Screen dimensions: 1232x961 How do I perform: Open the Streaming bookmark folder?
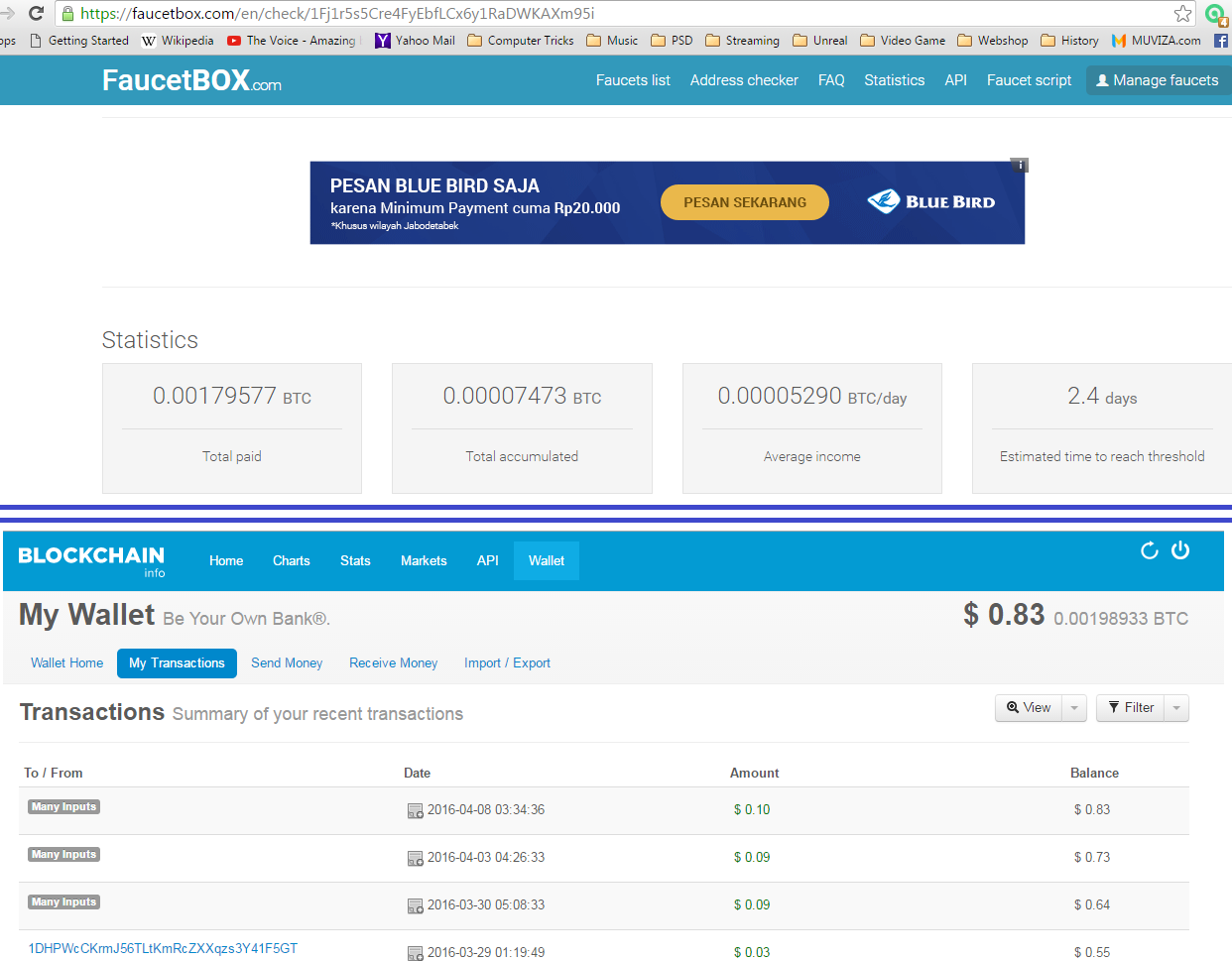[x=742, y=41]
